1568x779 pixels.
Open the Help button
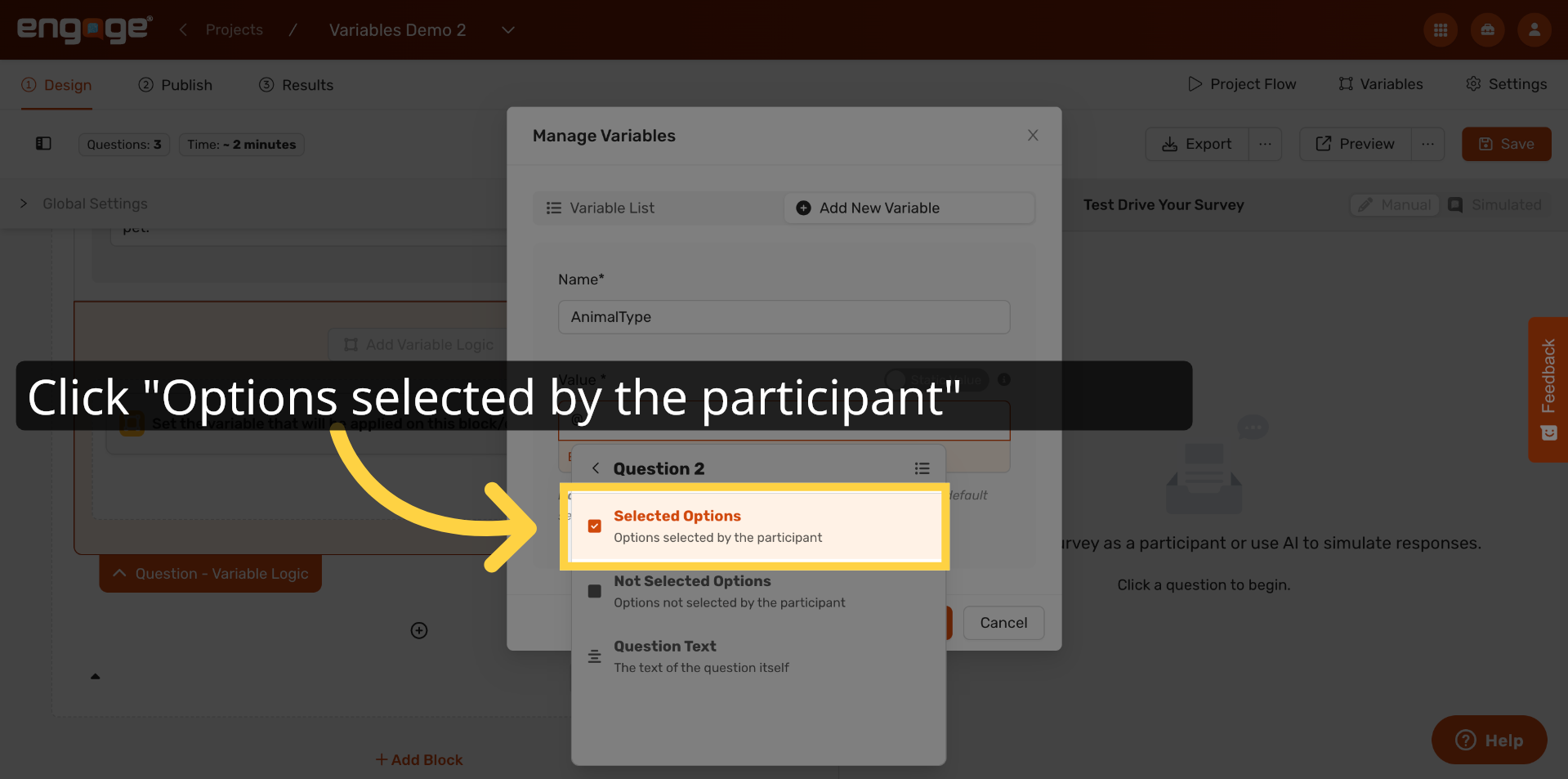coord(1489,741)
